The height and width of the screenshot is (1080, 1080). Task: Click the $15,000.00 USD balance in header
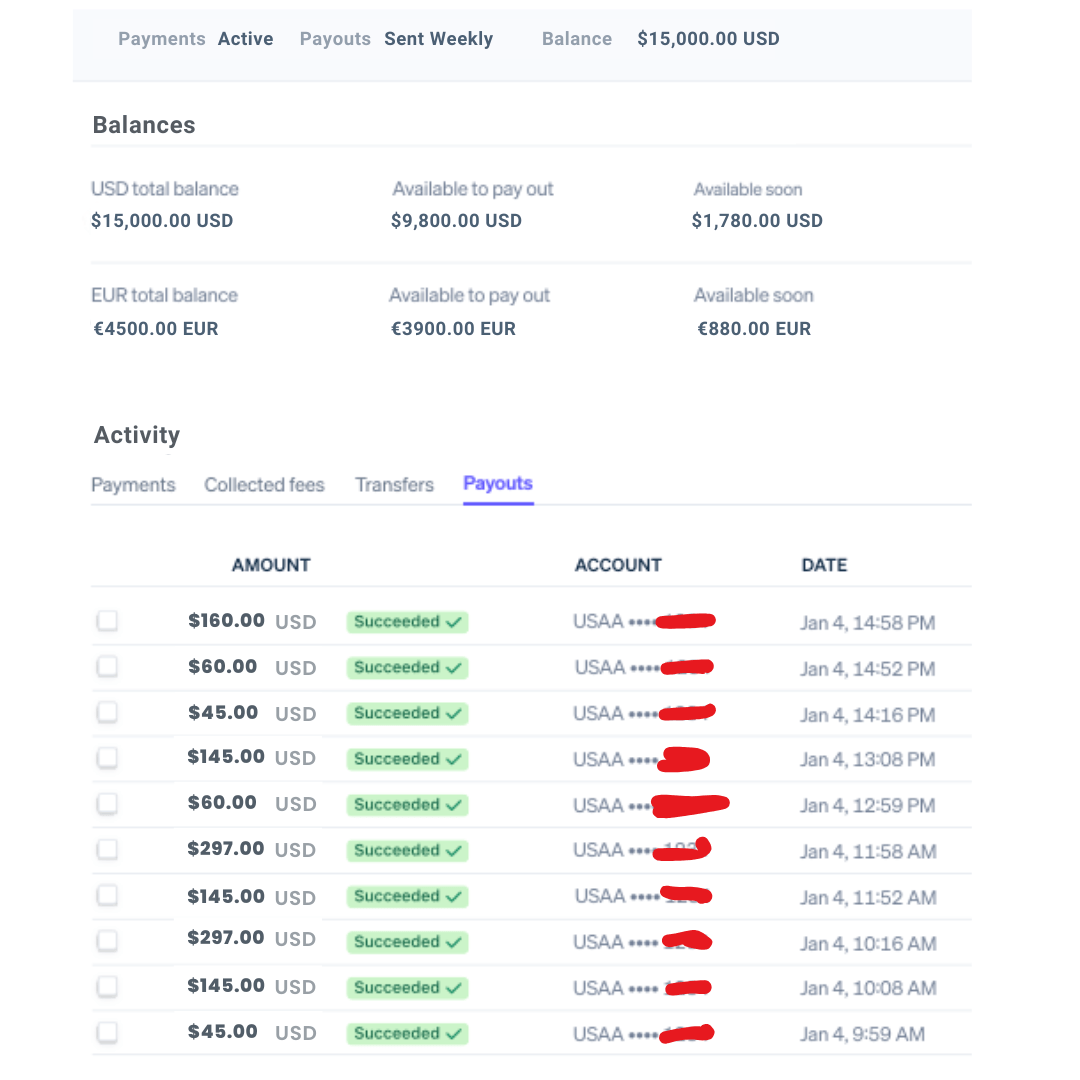[709, 39]
